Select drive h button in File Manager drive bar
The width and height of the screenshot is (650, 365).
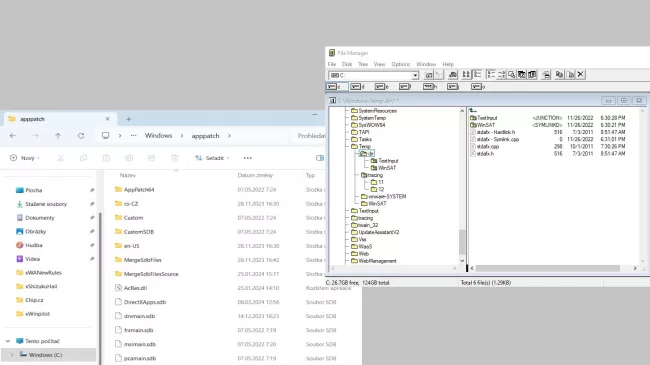pyautogui.click(x=430, y=87)
